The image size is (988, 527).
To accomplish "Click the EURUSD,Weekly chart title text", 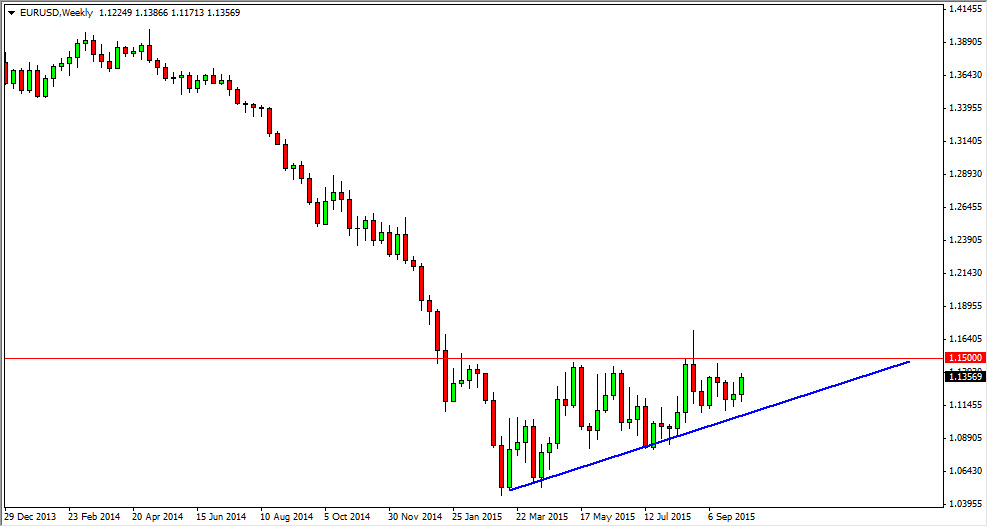I will (57, 13).
